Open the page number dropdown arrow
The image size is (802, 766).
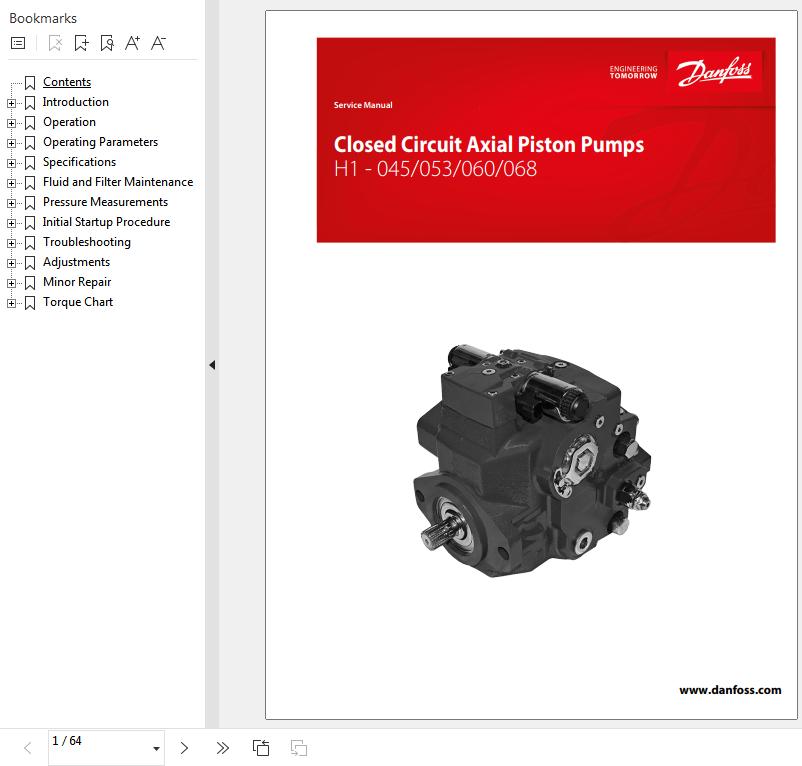157,749
